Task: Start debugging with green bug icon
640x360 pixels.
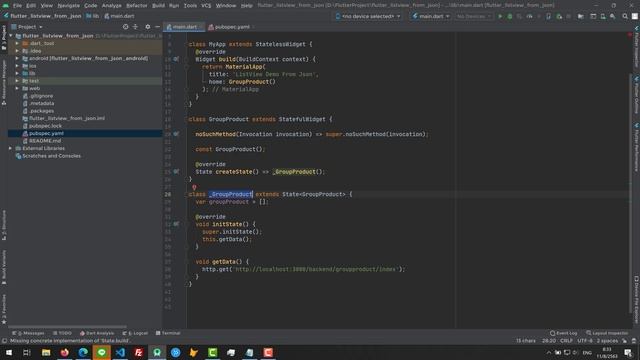Action: coord(510,16)
